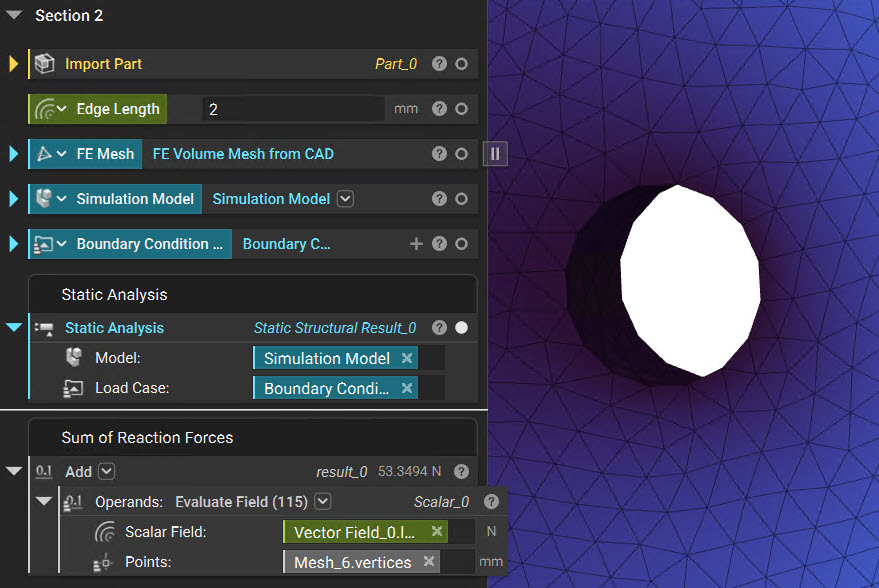Toggle visibility circle of FE Mesh block
879x588 pixels.
pos(461,154)
